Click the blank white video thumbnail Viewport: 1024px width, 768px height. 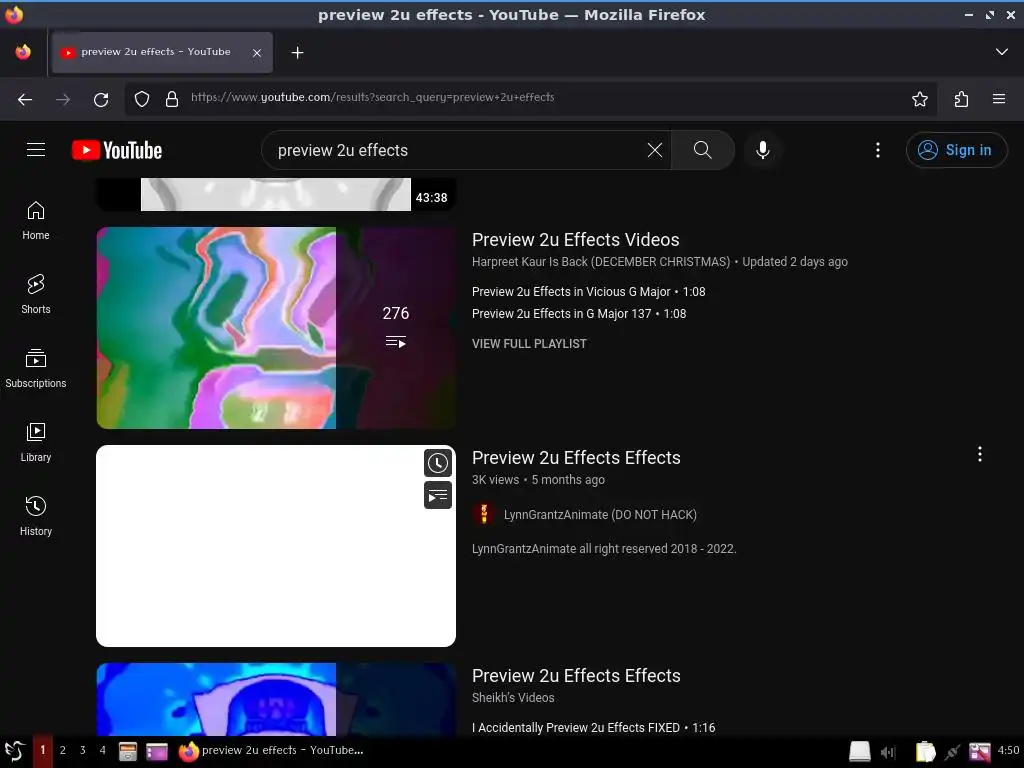coord(276,546)
